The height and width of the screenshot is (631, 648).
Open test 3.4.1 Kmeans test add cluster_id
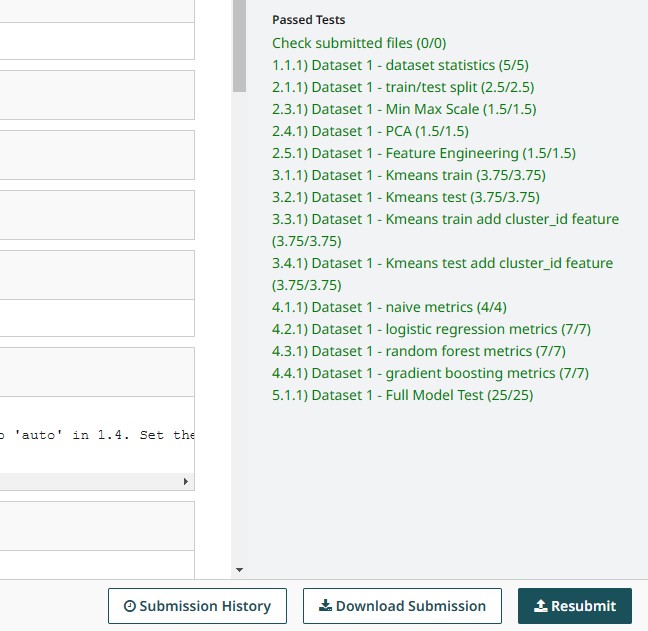coord(442,263)
